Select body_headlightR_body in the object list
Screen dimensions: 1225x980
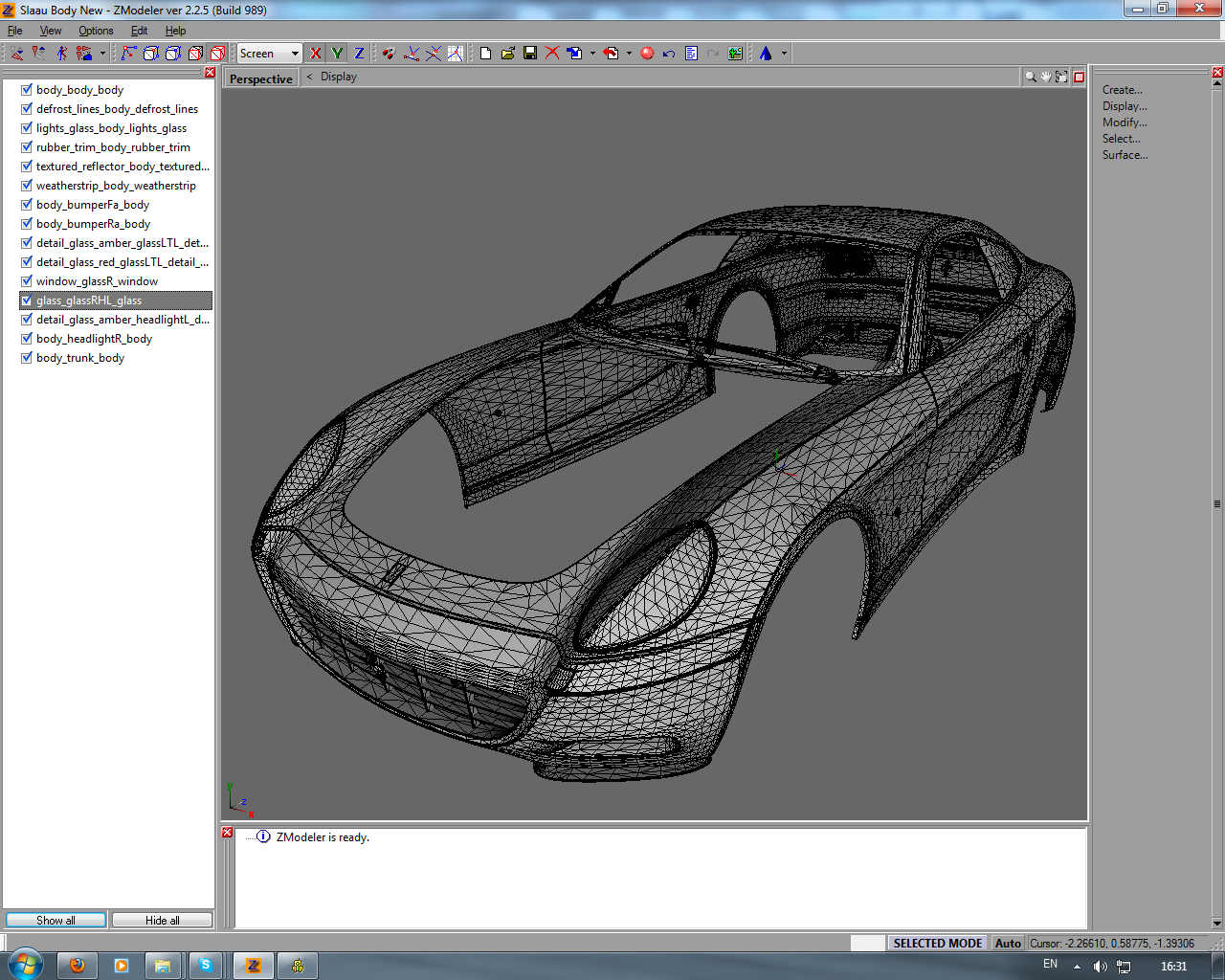(94, 339)
